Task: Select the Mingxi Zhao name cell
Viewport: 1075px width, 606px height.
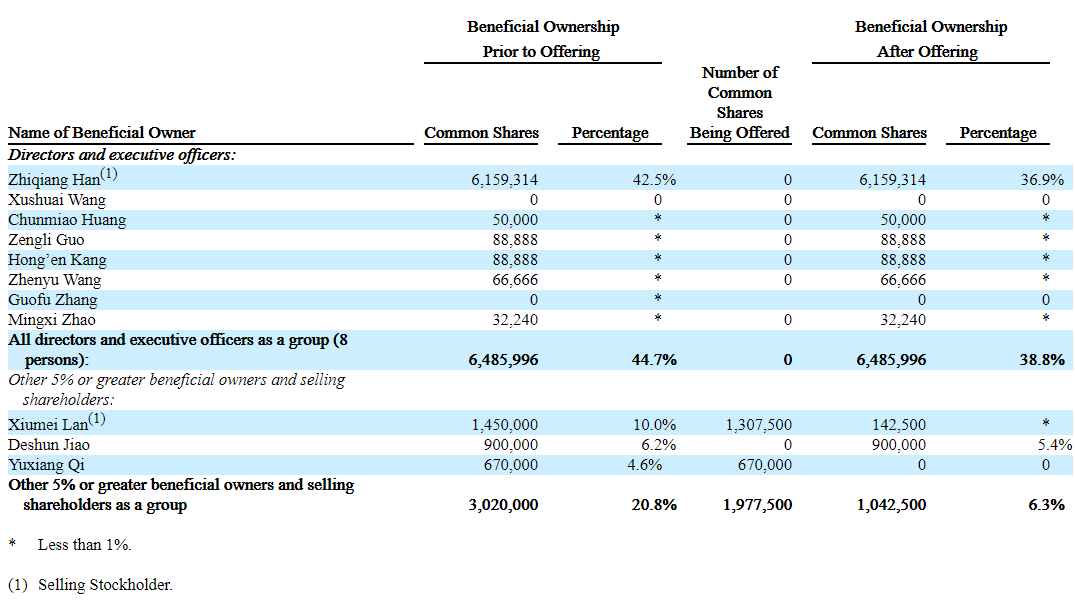Action: pyautogui.click(x=53, y=320)
